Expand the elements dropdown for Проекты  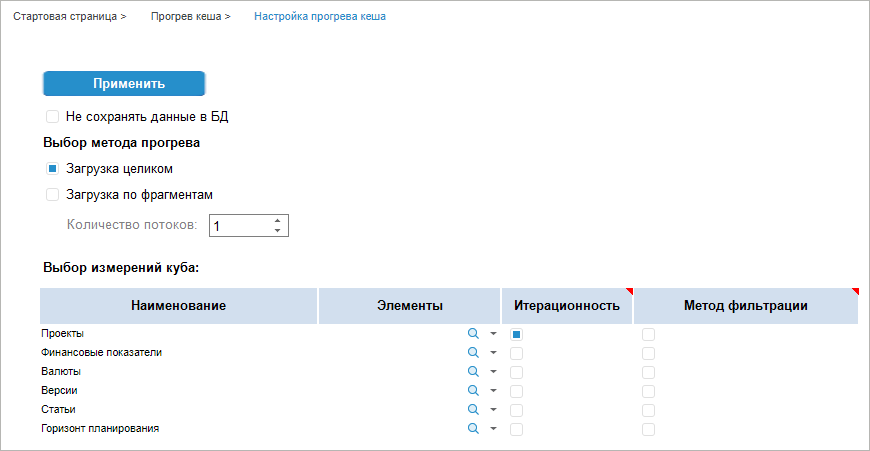(x=493, y=334)
